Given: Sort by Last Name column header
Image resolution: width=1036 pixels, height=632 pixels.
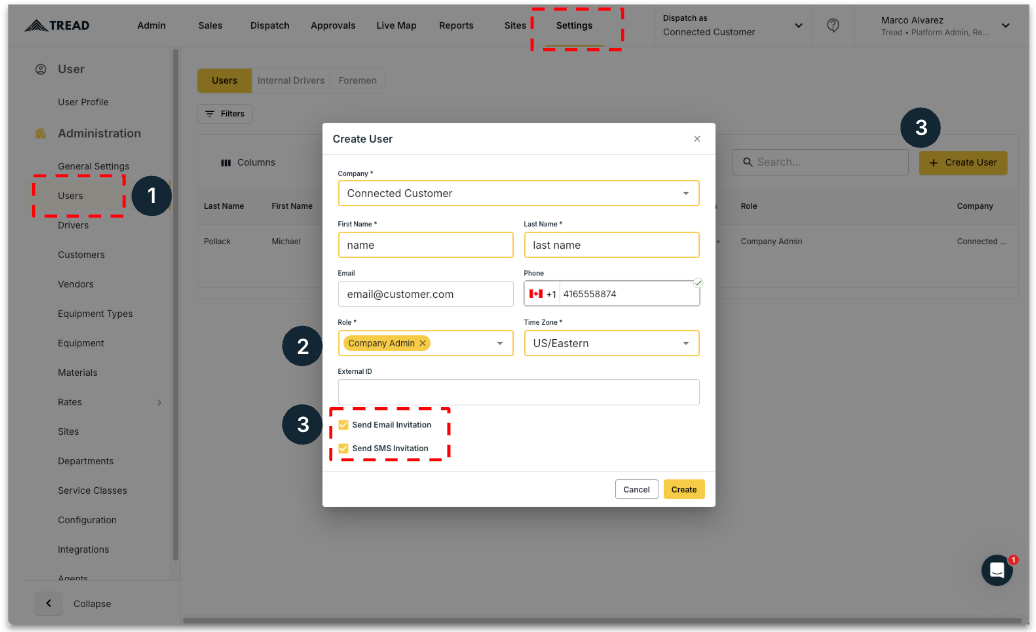Looking at the screenshot, I should [x=223, y=206].
